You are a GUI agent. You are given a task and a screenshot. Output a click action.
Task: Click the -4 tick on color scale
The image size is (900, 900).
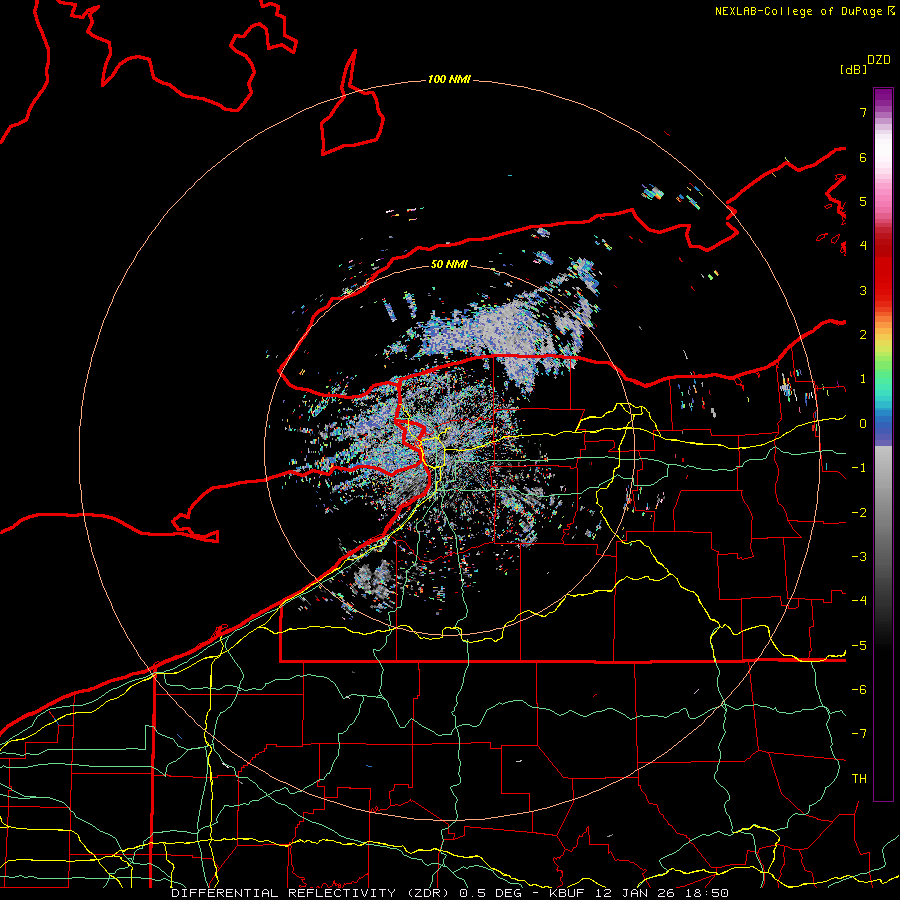tap(859, 600)
